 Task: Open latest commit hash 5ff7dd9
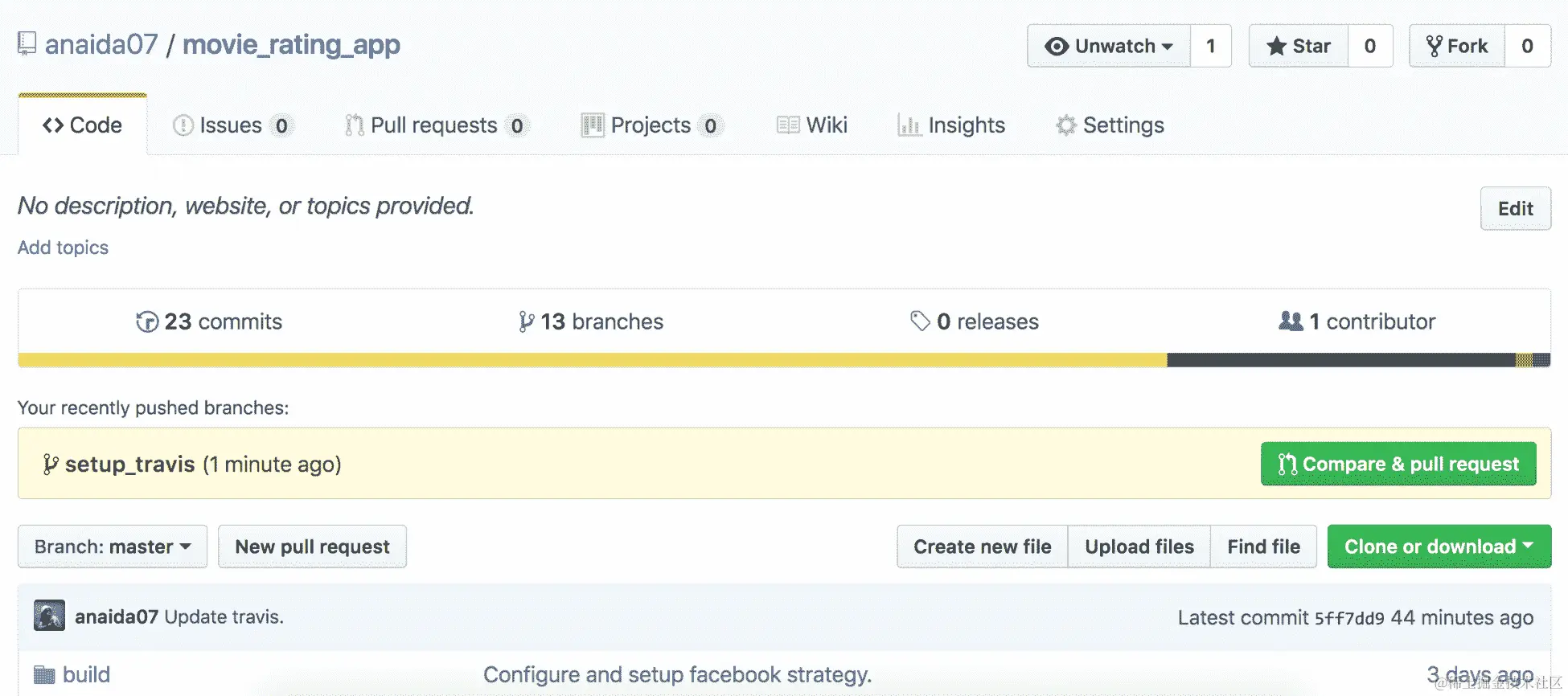pos(1349,618)
